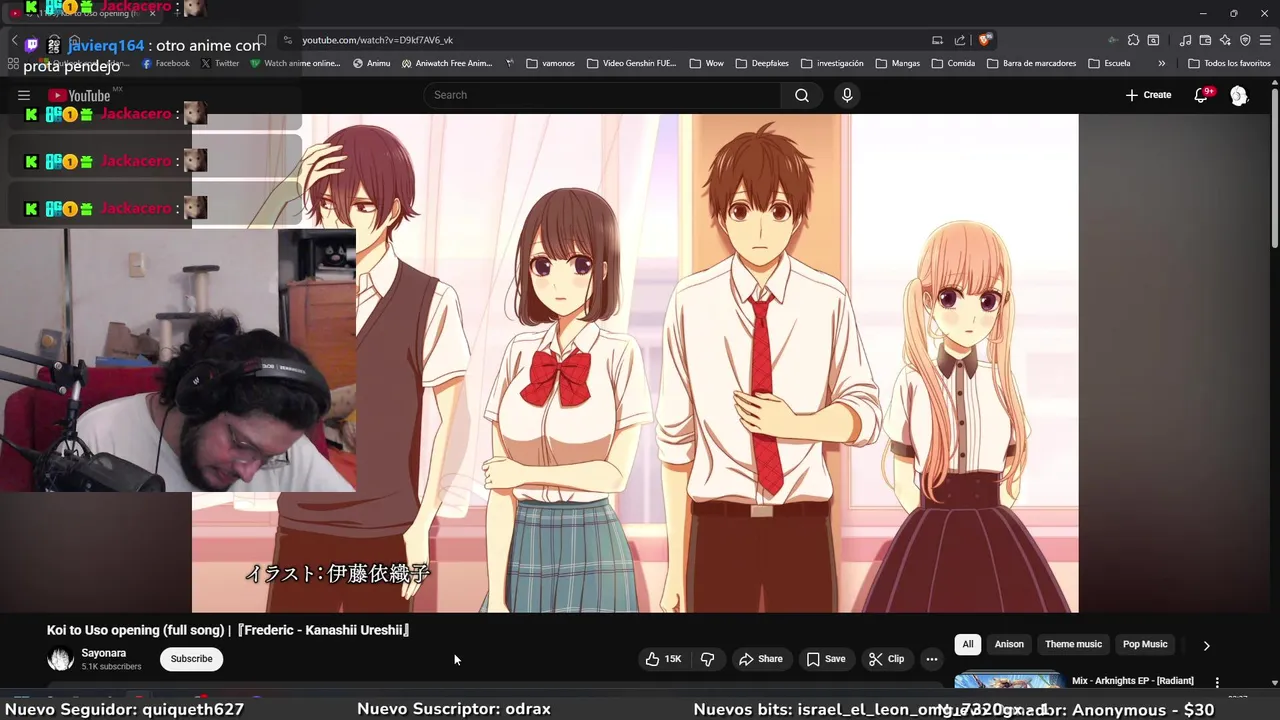Click the Clip button
Image resolution: width=1280 pixels, height=720 pixels.
(x=886, y=659)
